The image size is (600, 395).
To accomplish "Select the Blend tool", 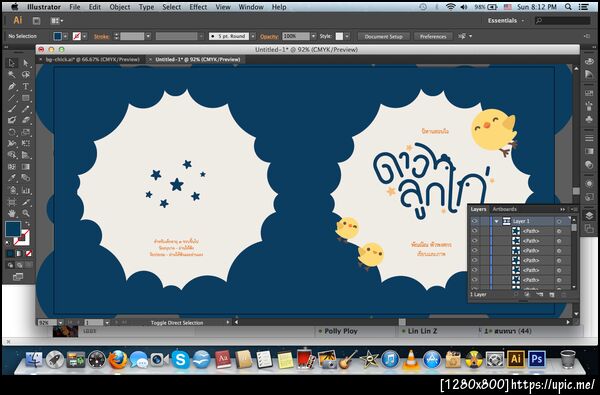I will pos(25,178).
